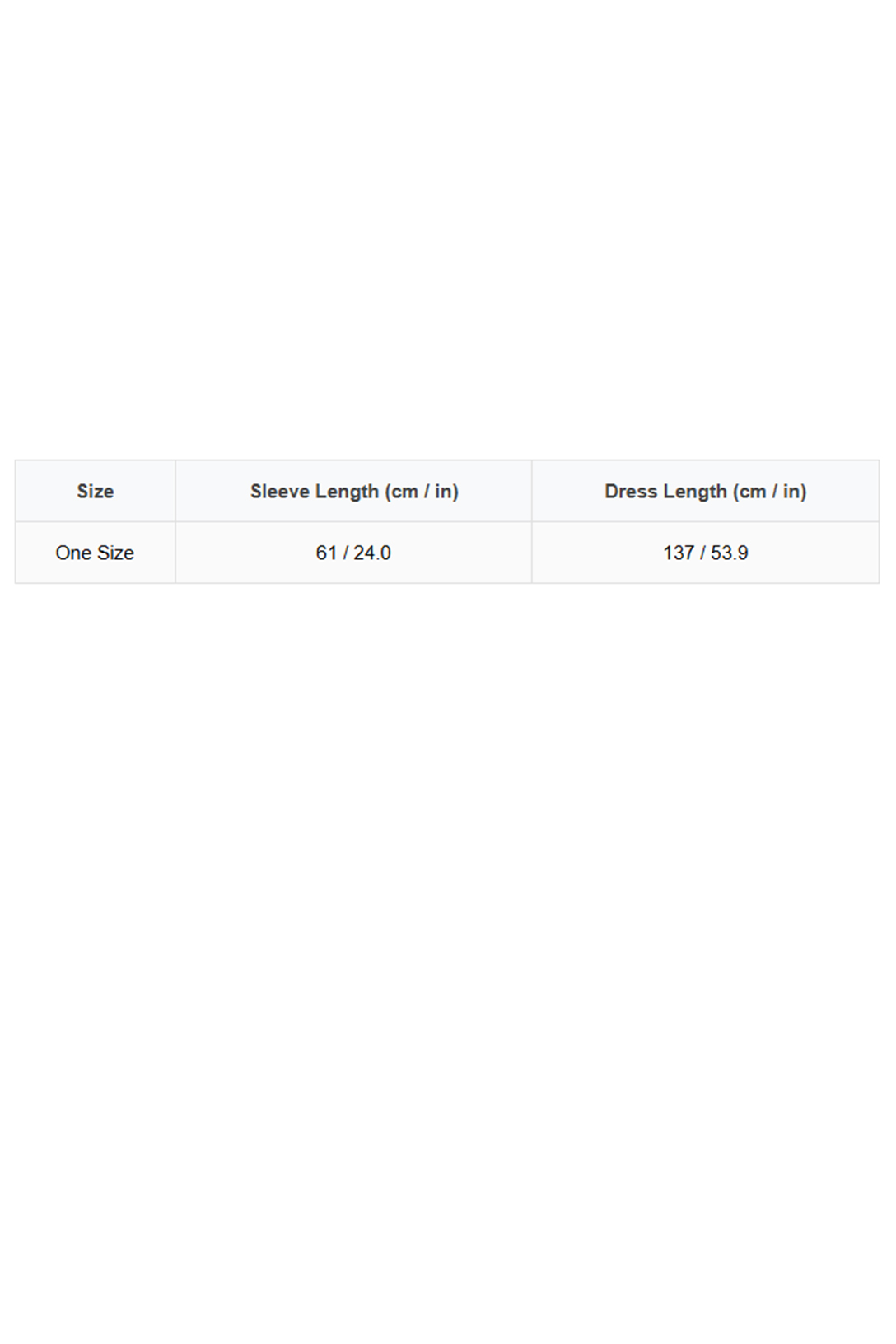This screenshot has width=896, height=1344.
Task: Click the word "One" in the size cell
Action: (72, 553)
